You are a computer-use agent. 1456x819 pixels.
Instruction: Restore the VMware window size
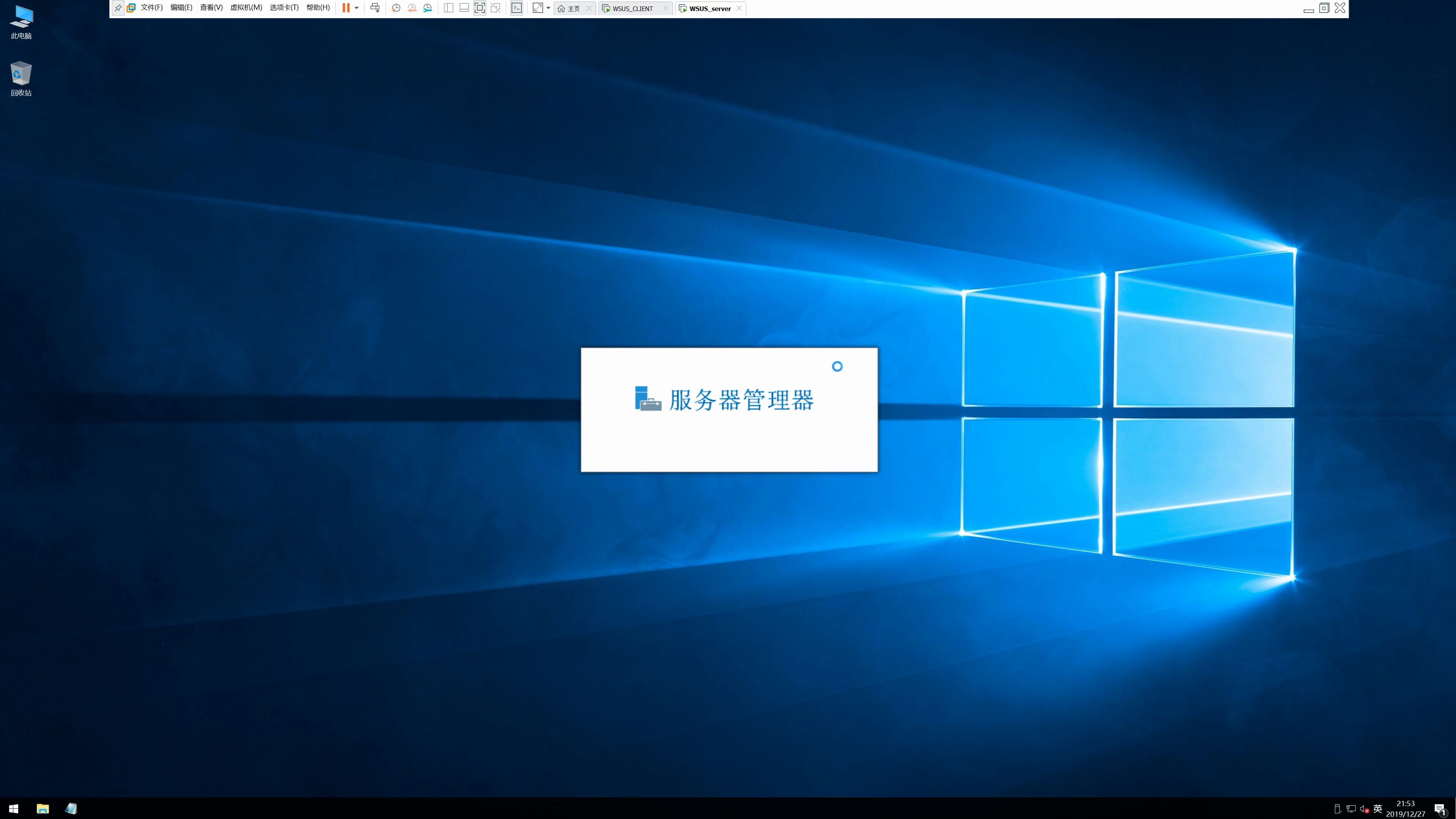point(1324,8)
